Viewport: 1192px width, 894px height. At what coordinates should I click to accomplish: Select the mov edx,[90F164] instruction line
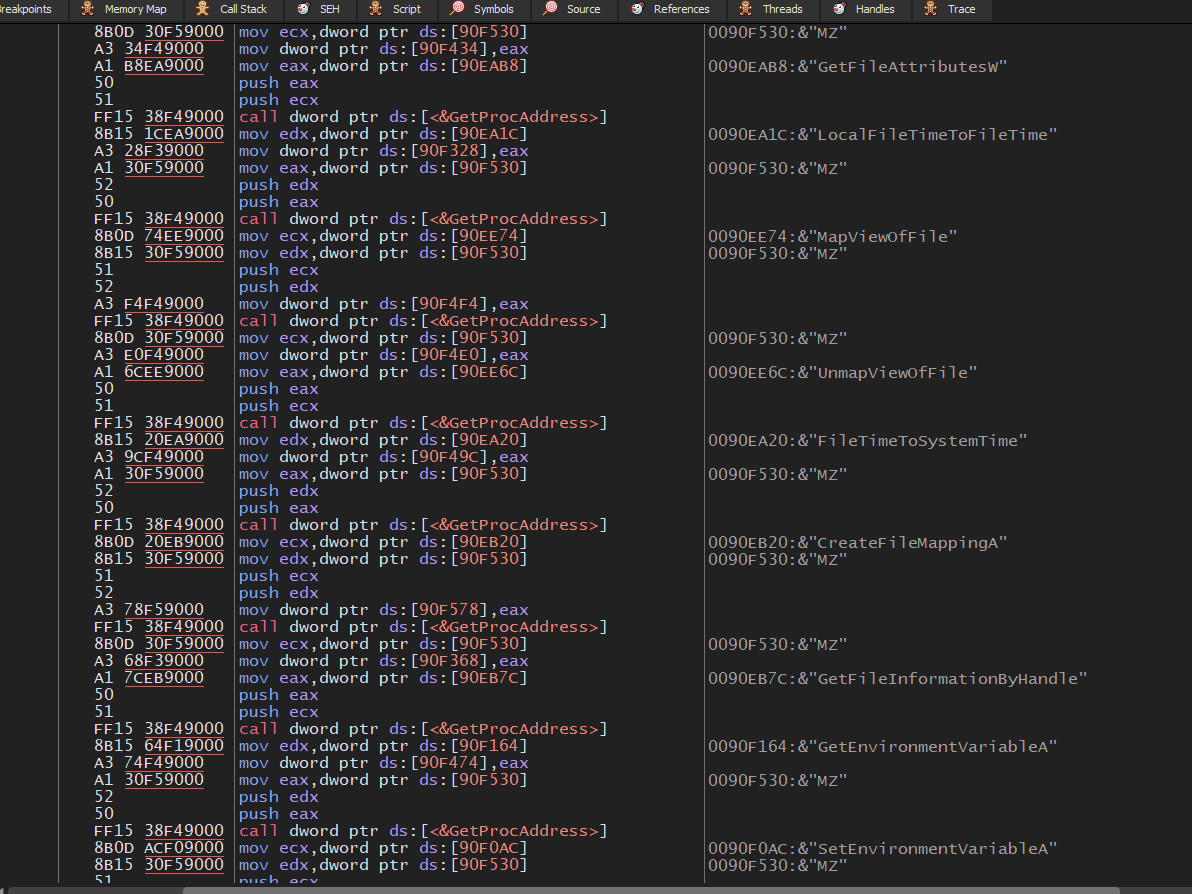point(382,746)
